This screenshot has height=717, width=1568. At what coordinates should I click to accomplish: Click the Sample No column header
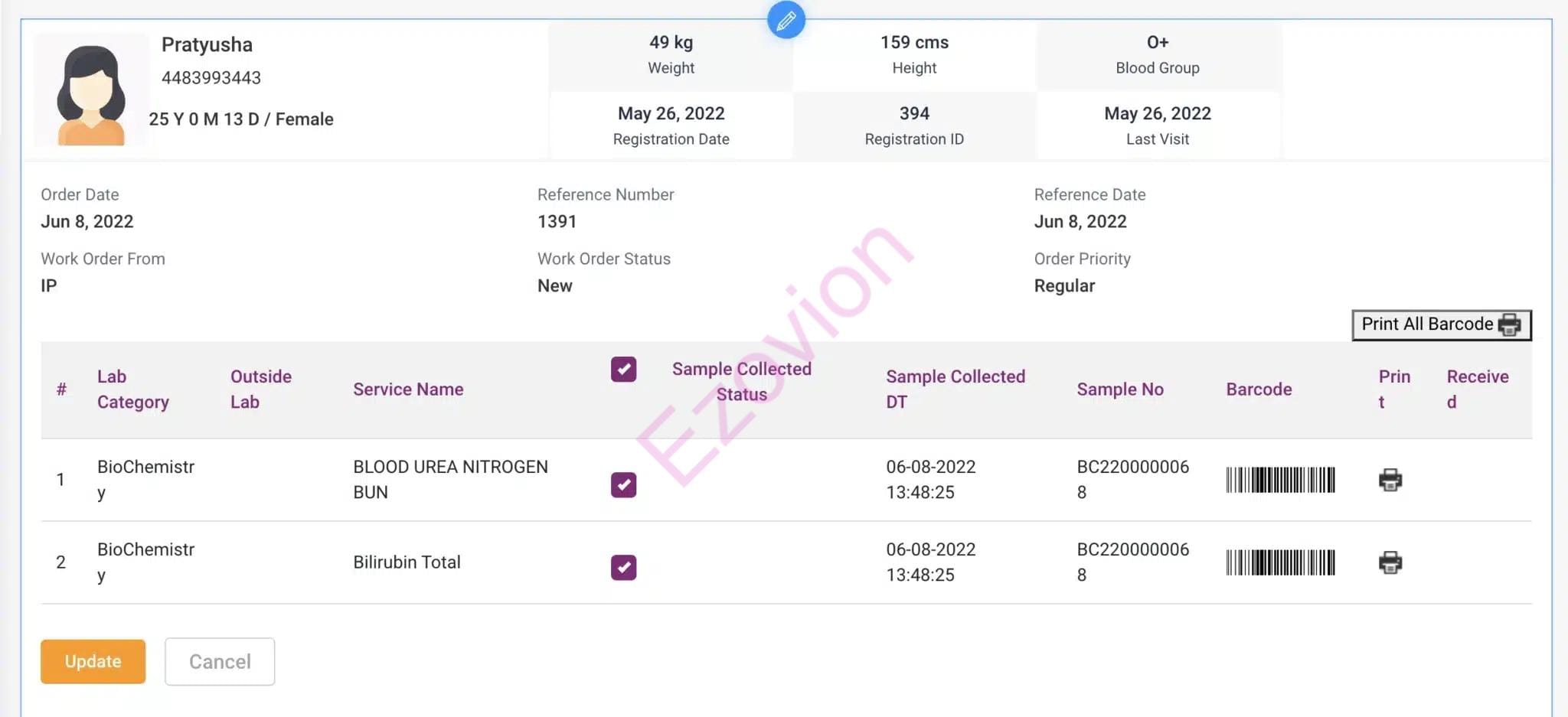(1119, 389)
